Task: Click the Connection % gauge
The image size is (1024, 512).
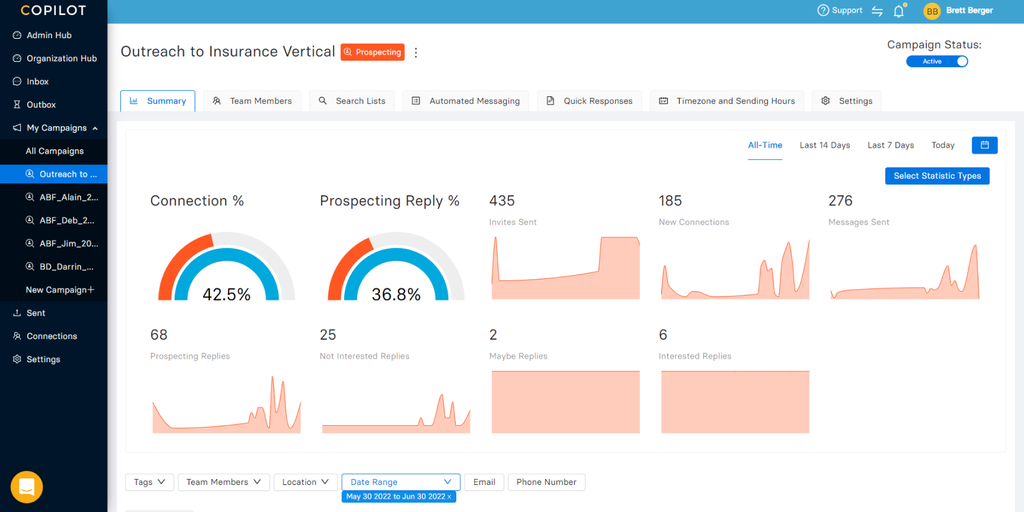Action: [x=226, y=266]
